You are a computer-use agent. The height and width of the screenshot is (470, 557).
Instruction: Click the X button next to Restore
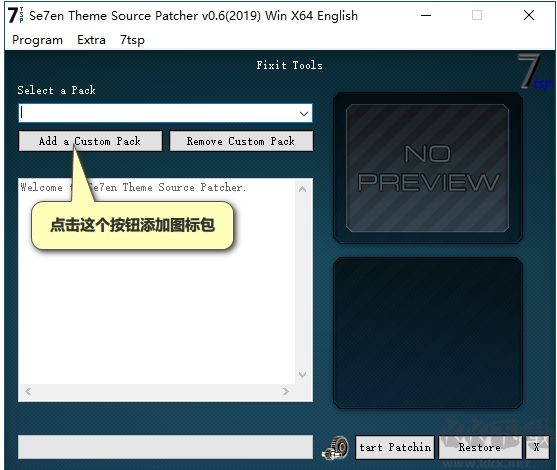click(537, 447)
